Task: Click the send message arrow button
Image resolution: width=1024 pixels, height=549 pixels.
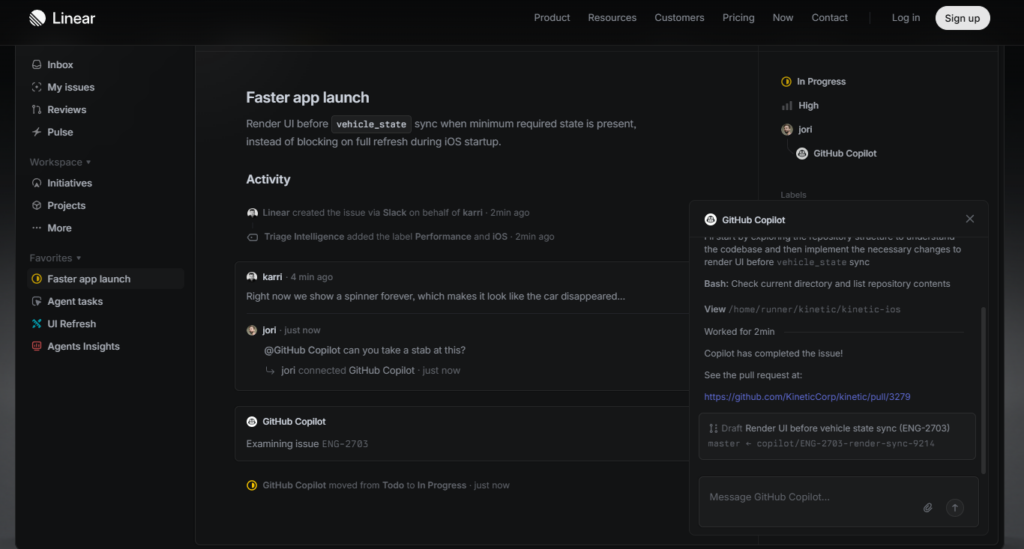Action: tap(955, 508)
